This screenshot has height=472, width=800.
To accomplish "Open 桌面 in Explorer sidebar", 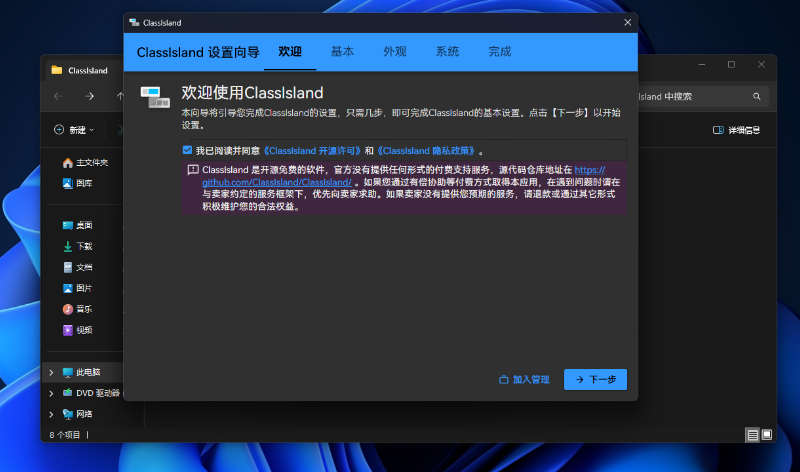I will [x=78, y=225].
